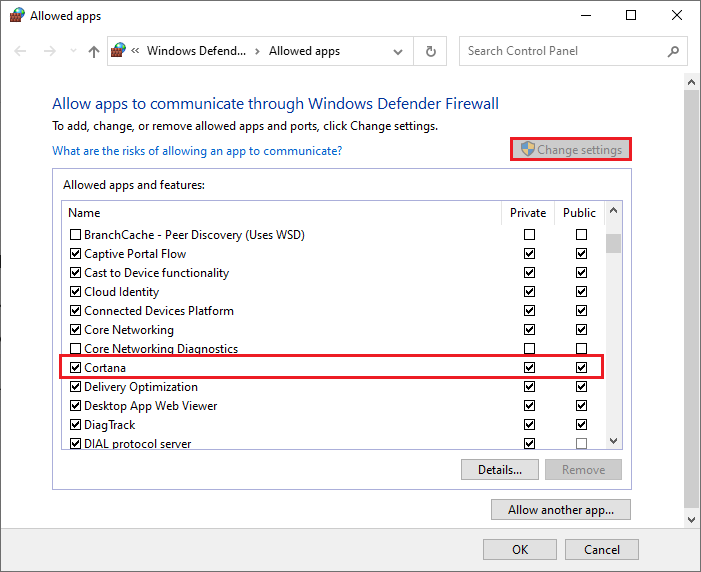
Task: Toggle Cortana Private checkbox
Action: (529, 368)
